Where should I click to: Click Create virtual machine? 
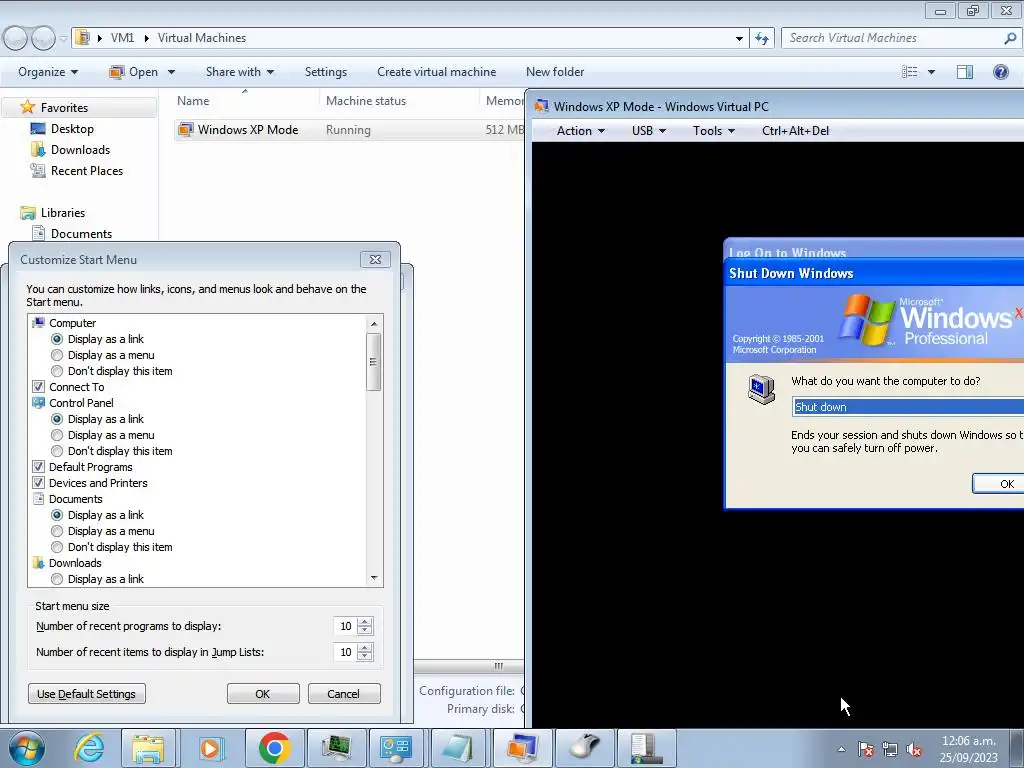[436, 72]
